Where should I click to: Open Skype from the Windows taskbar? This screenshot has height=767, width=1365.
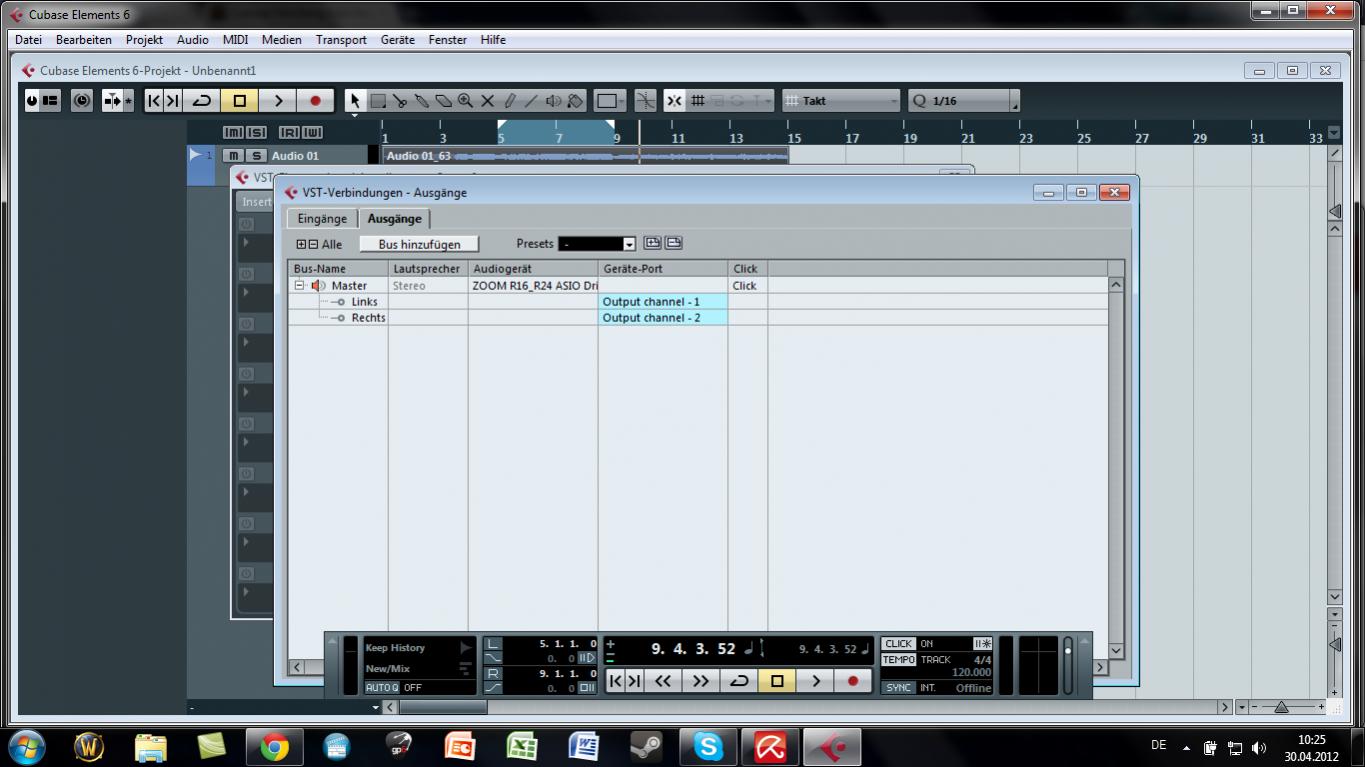[708, 747]
